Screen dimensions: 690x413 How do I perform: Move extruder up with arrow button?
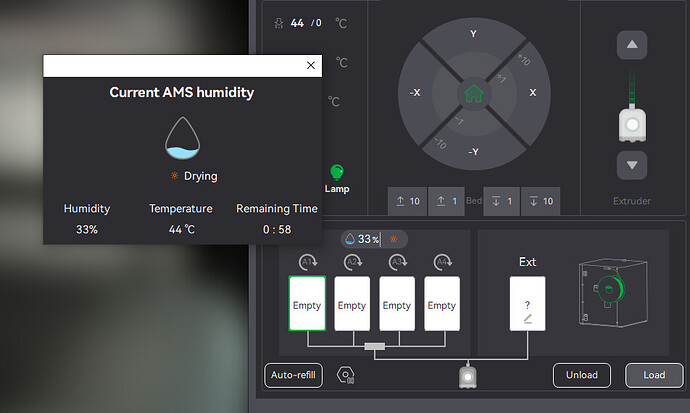point(632,45)
